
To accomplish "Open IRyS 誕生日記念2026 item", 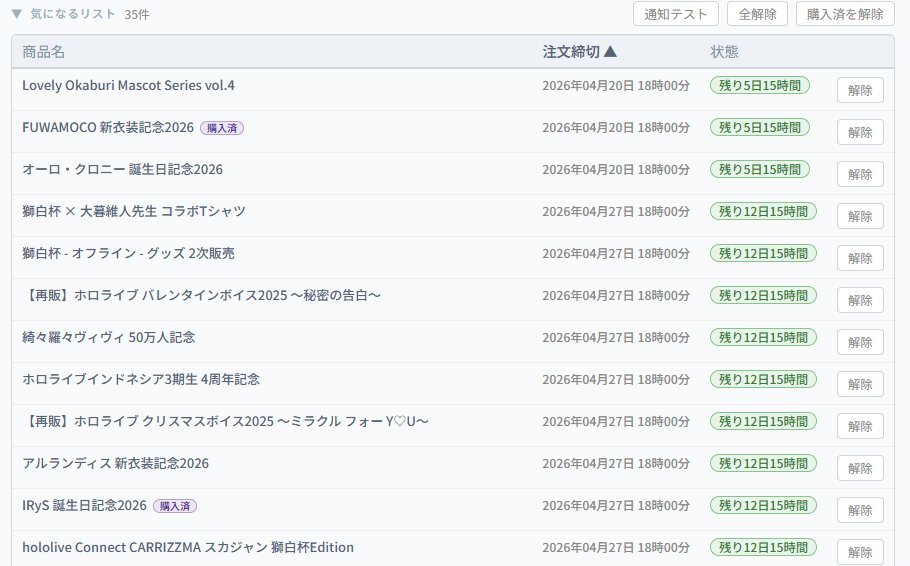I will [85, 505].
